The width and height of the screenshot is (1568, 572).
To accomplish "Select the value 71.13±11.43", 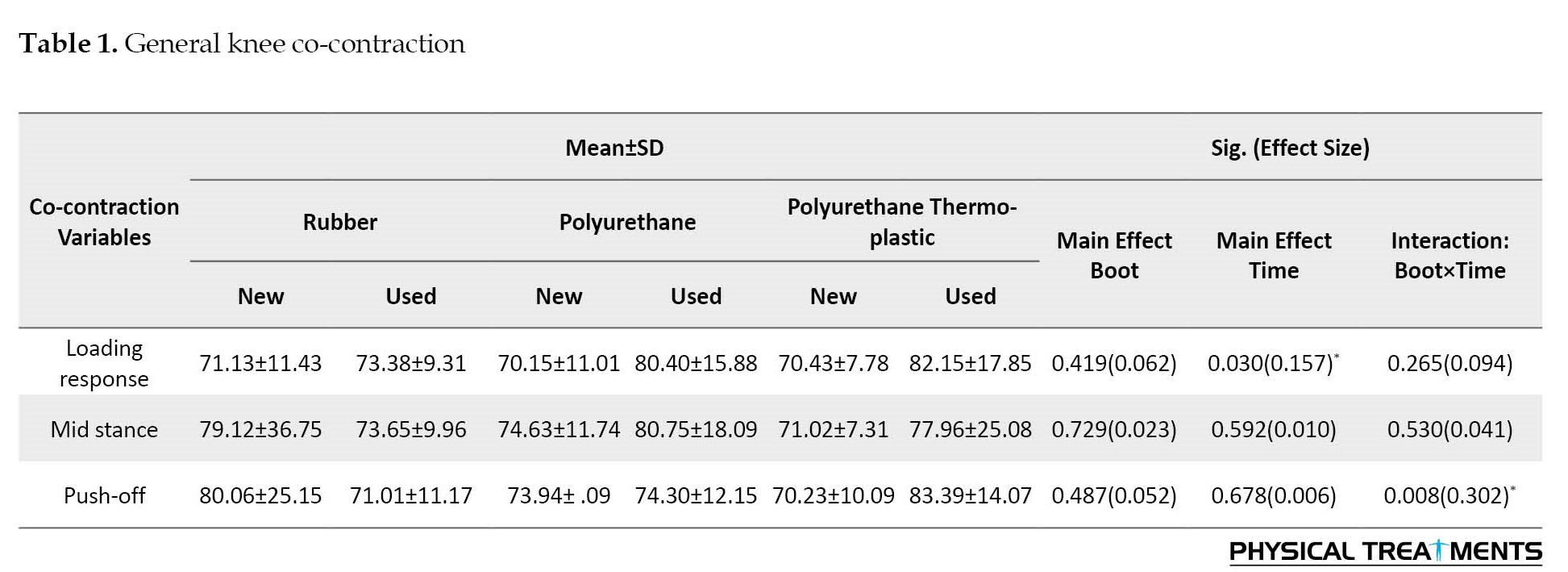I will 260,363.
